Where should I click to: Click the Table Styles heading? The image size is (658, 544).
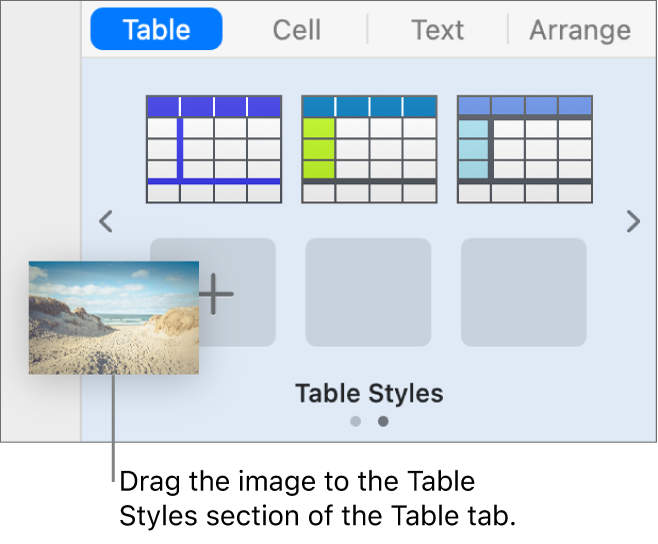pyautogui.click(x=369, y=393)
